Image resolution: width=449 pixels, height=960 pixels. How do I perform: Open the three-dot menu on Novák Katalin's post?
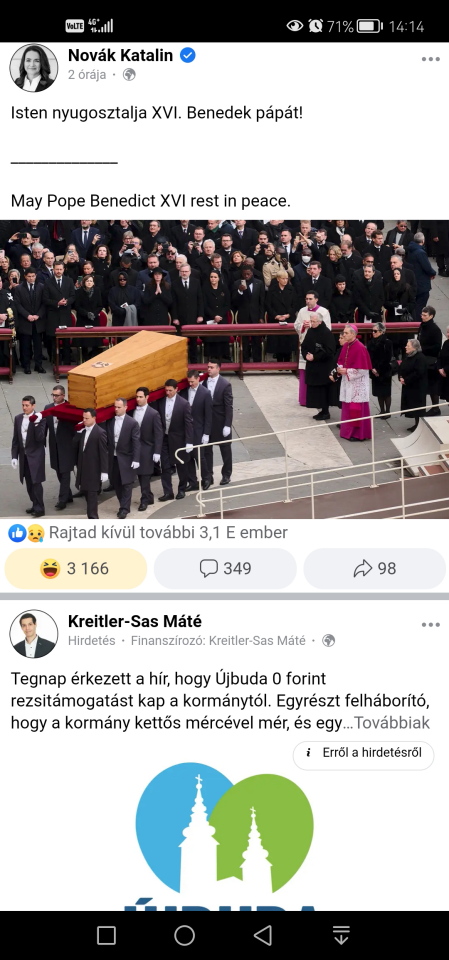[431, 59]
